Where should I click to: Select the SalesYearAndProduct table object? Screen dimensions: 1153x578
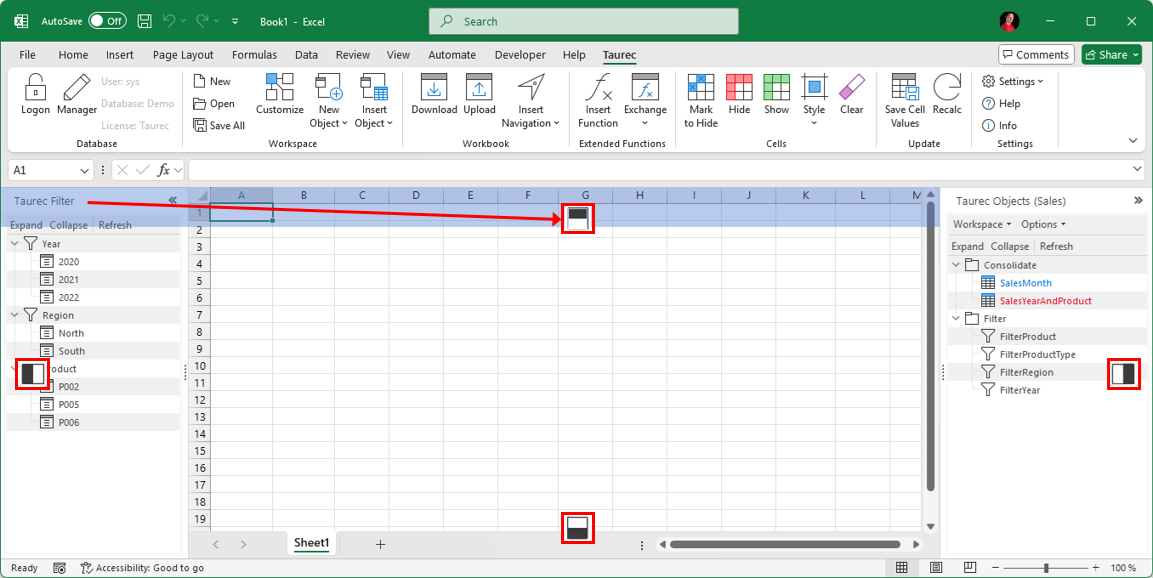(x=1045, y=301)
